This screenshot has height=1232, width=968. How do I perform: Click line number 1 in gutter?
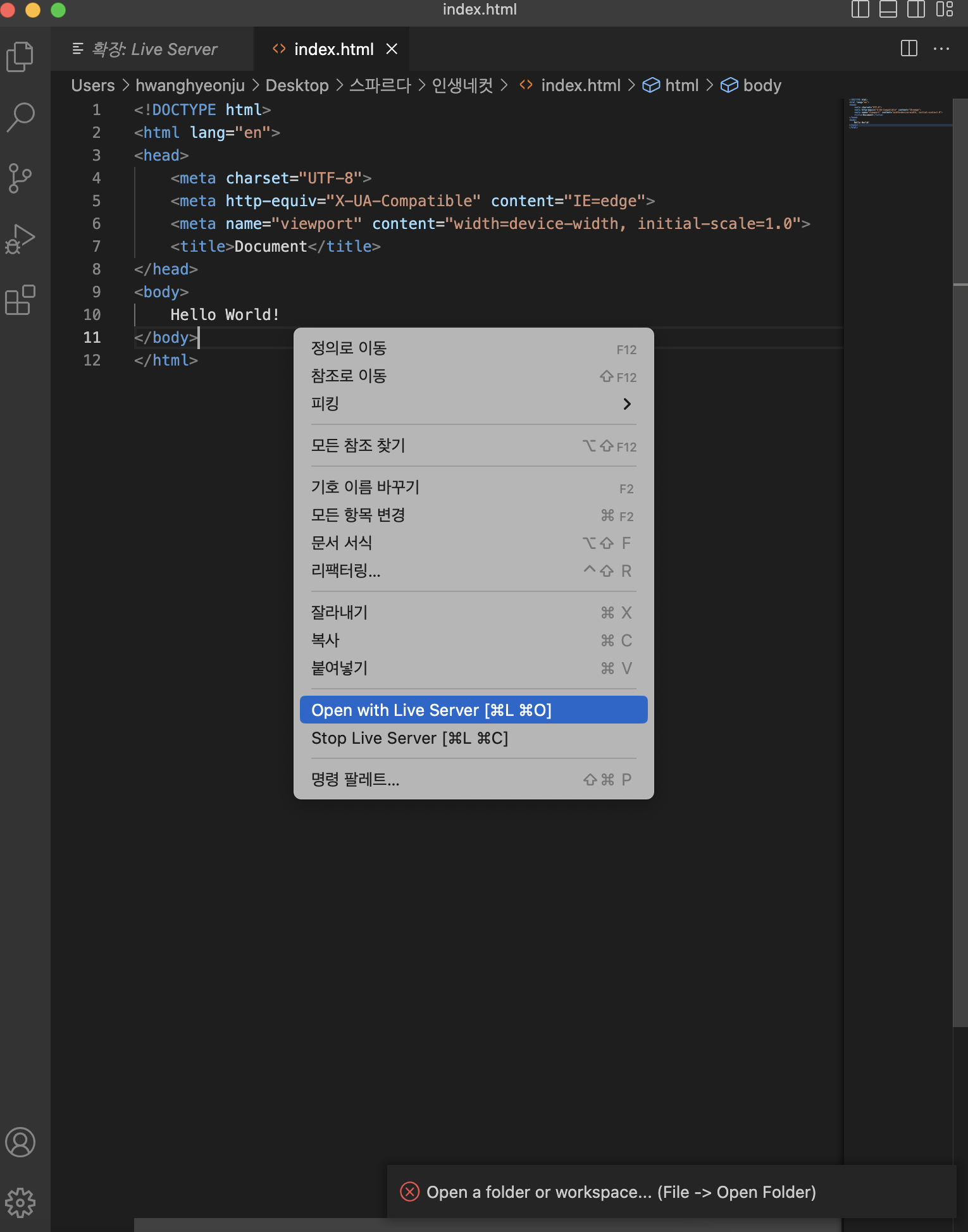(97, 110)
